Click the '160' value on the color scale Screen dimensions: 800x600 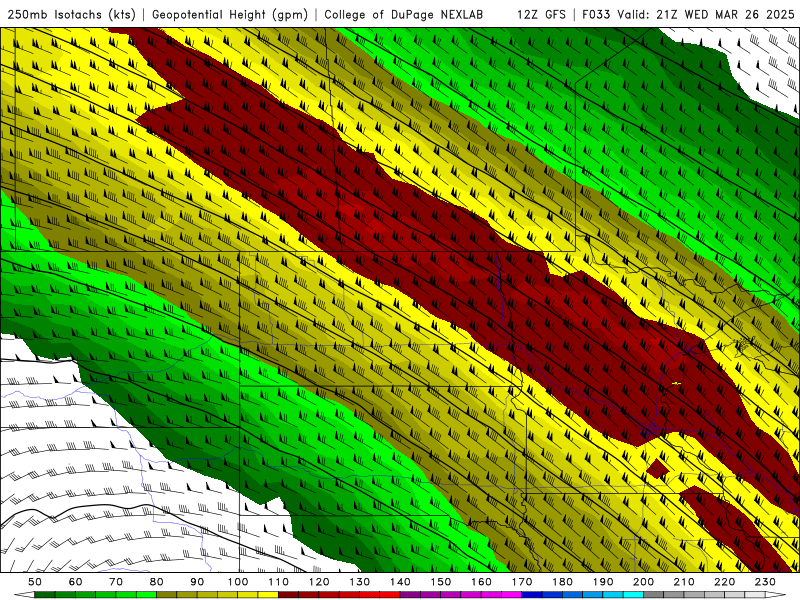pos(481,582)
